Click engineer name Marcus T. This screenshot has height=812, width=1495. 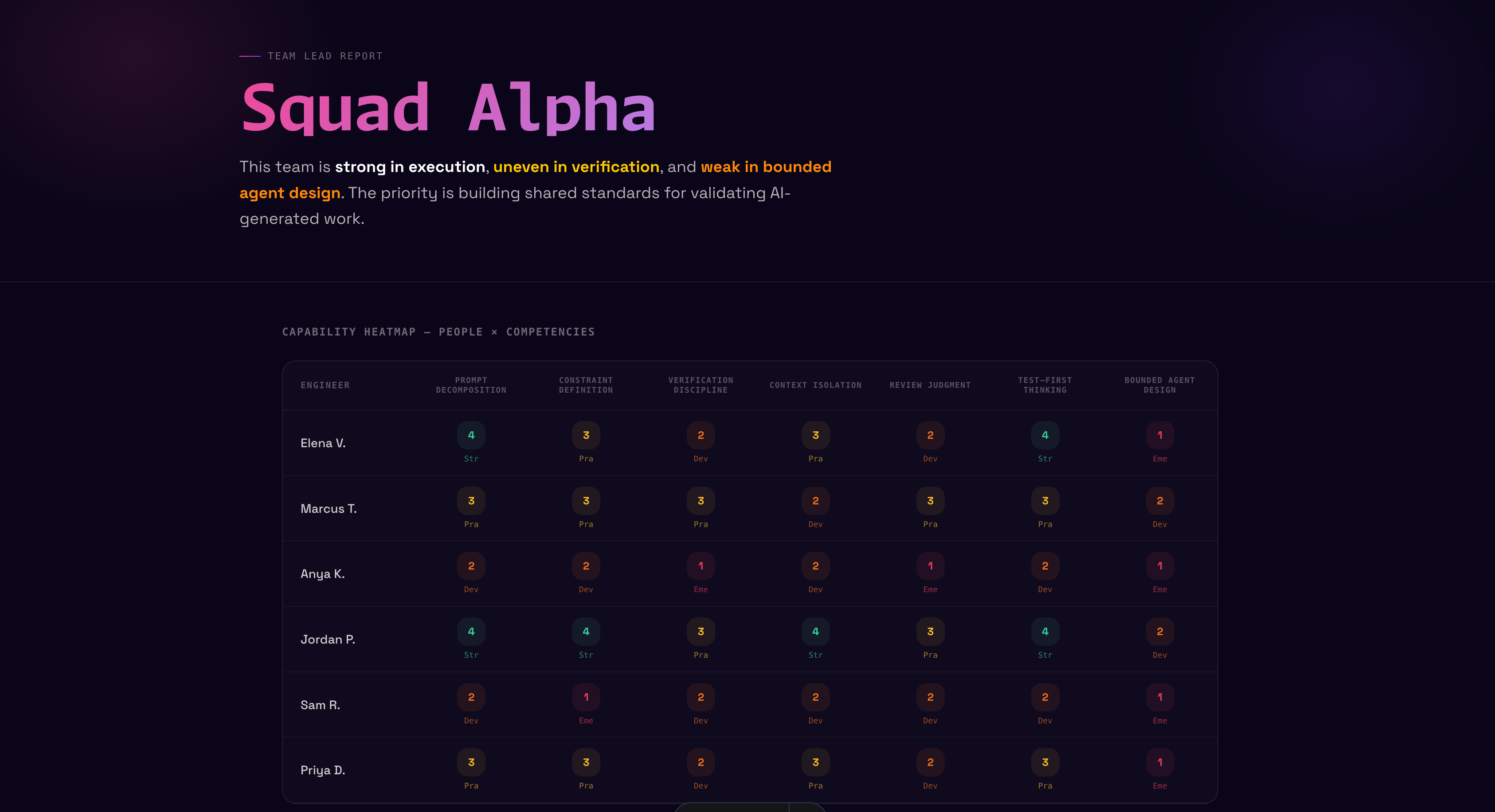point(329,509)
